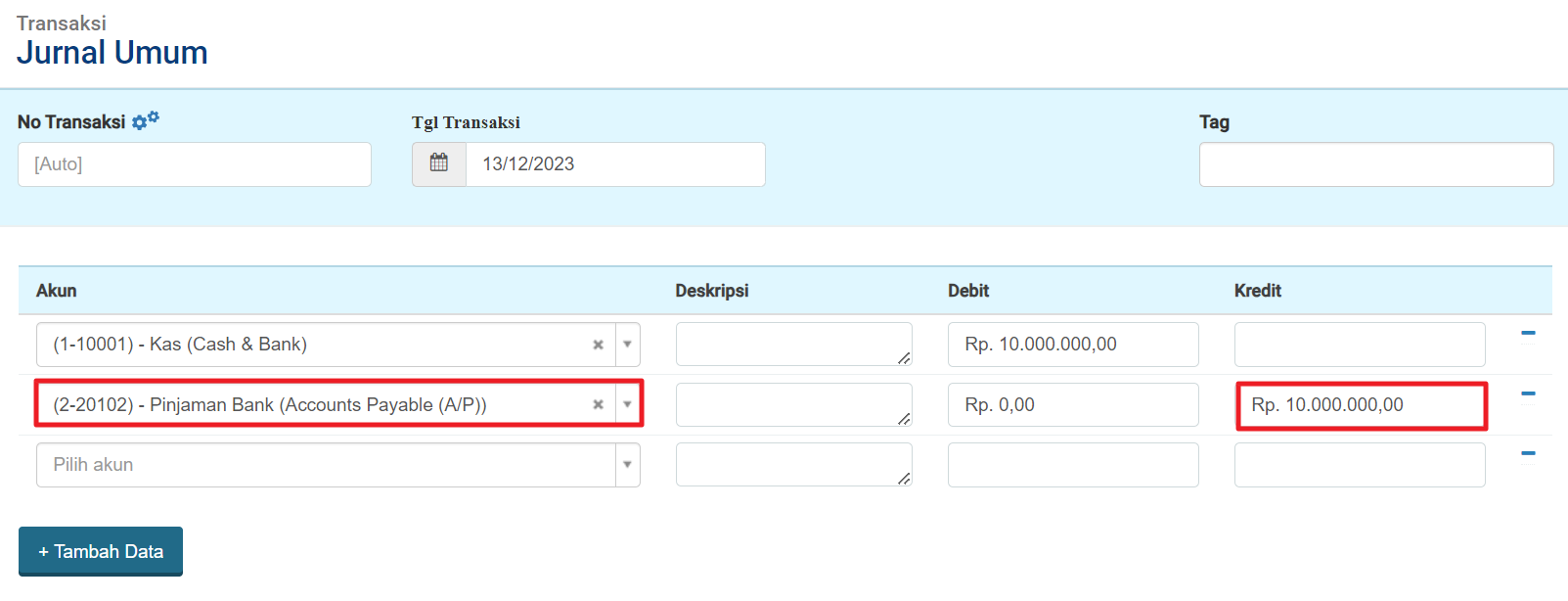Open transaction number settings gear icon
This screenshot has width=1568, height=601.
pos(145,120)
